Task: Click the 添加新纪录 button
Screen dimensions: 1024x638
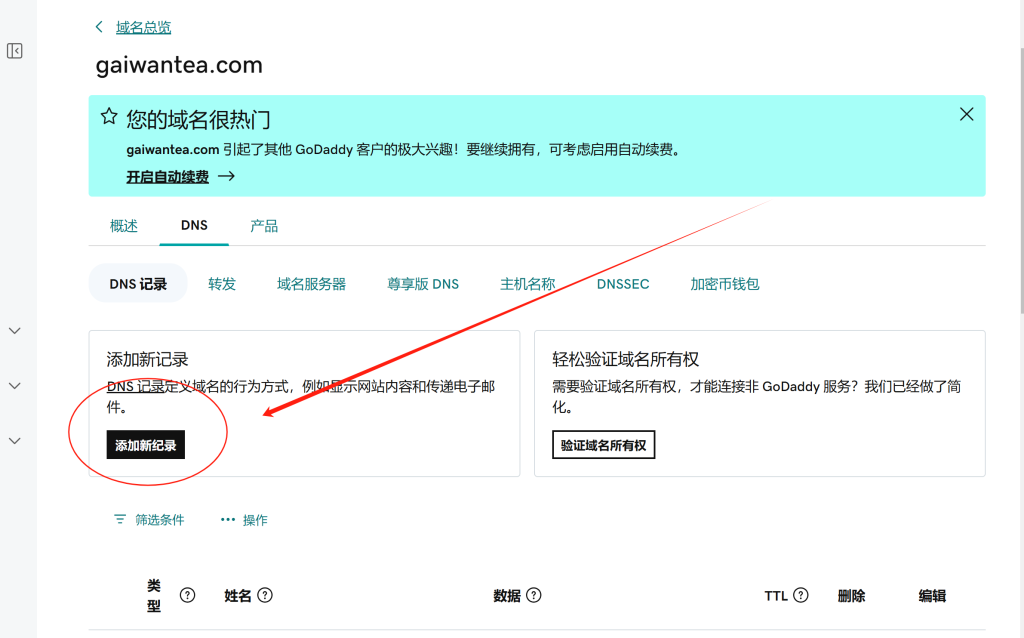Action: pos(145,444)
